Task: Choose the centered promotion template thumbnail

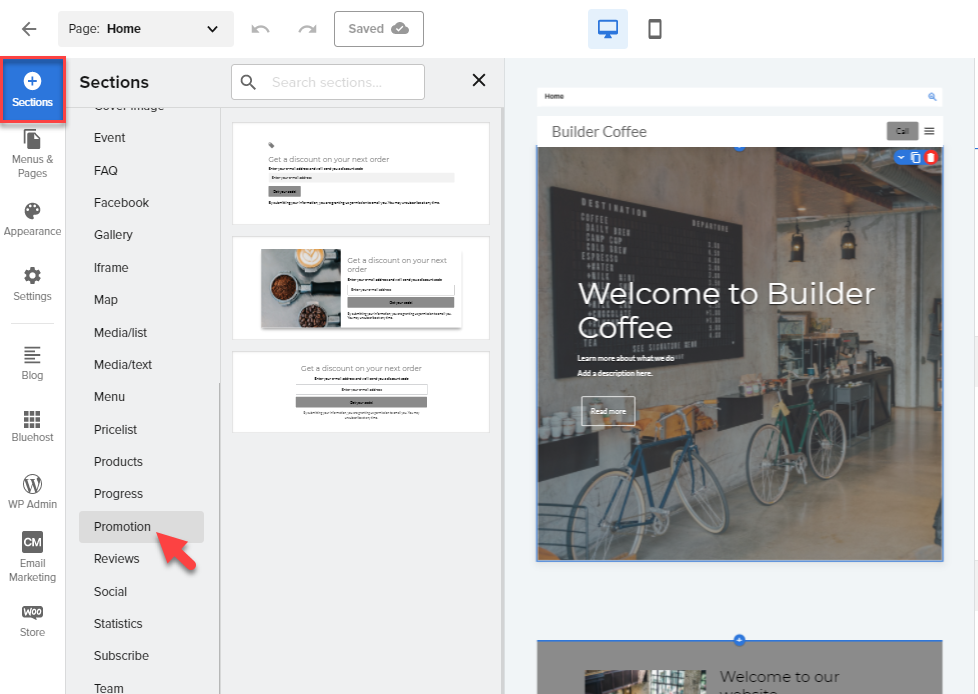Action: 361,392
